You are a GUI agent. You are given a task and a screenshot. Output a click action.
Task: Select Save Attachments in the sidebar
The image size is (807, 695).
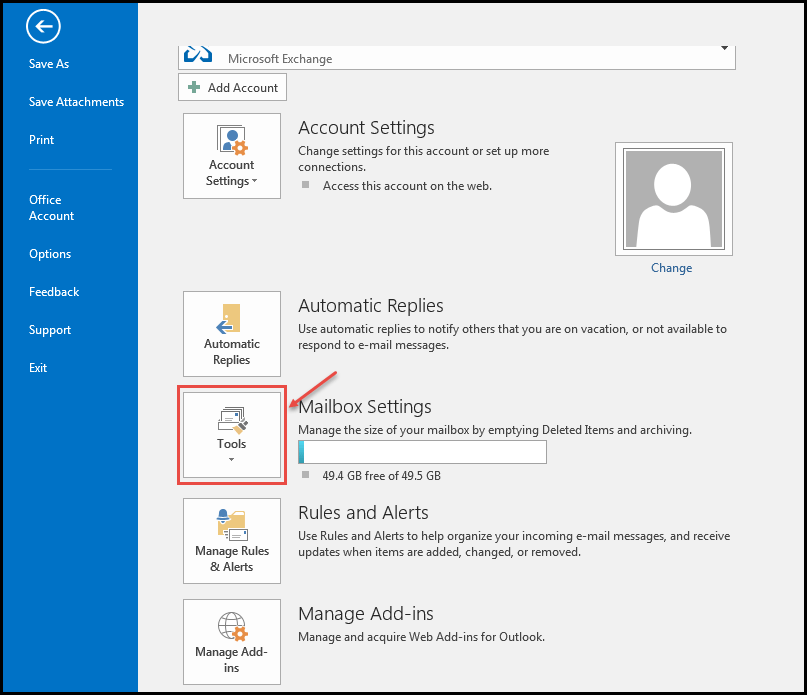pos(76,102)
